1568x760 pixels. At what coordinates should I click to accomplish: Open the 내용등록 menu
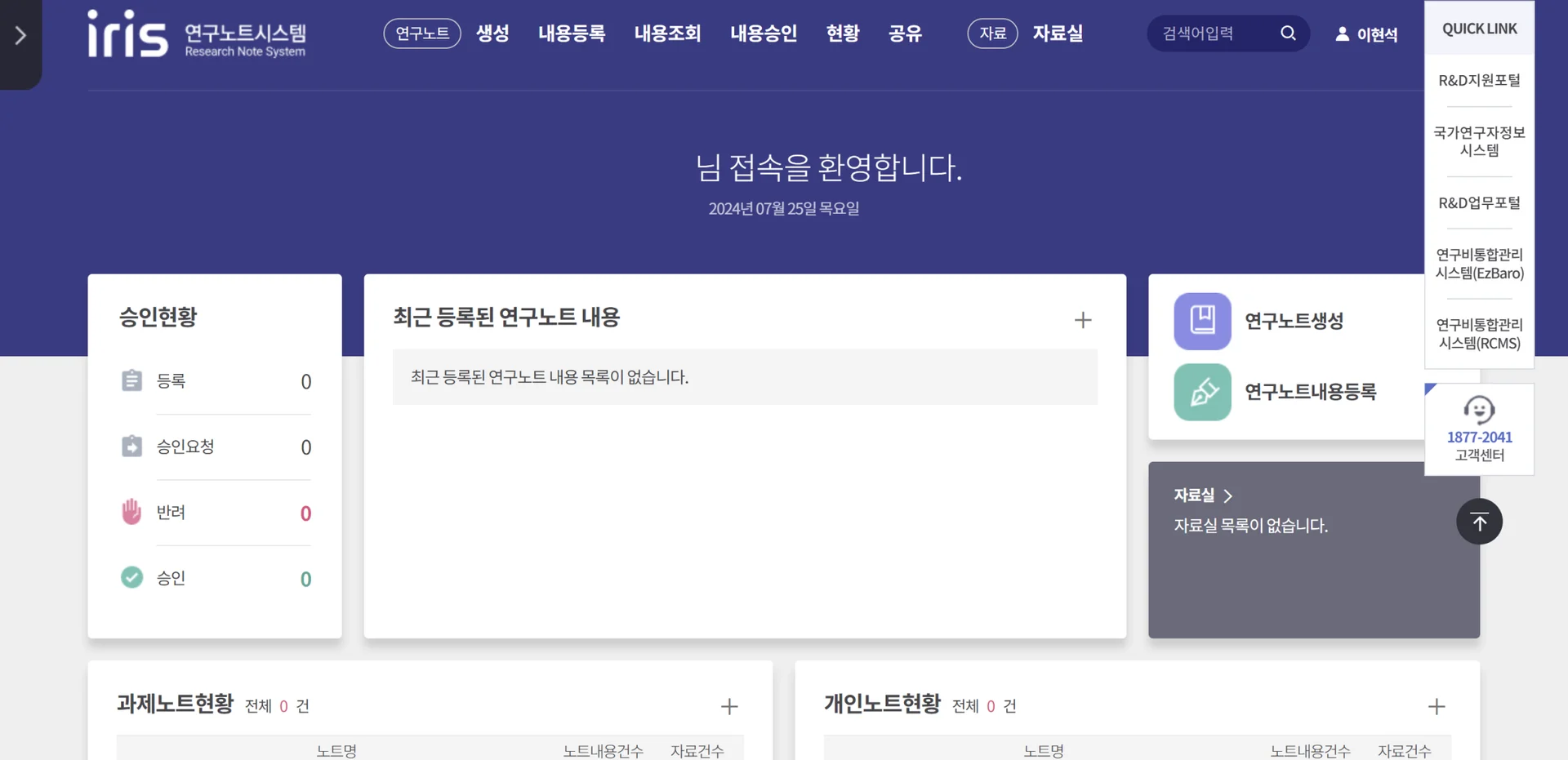pyautogui.click(x=572, y=33)
